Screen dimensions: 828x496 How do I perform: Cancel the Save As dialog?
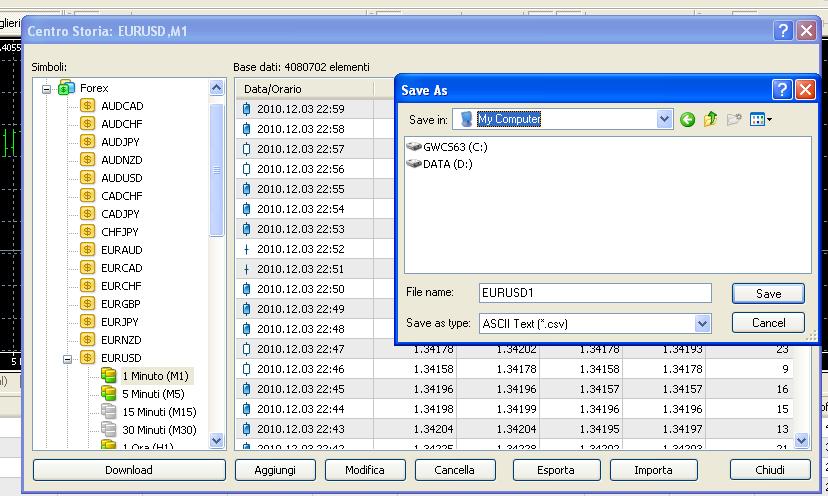pyautogui.click(x=768, y=323)
